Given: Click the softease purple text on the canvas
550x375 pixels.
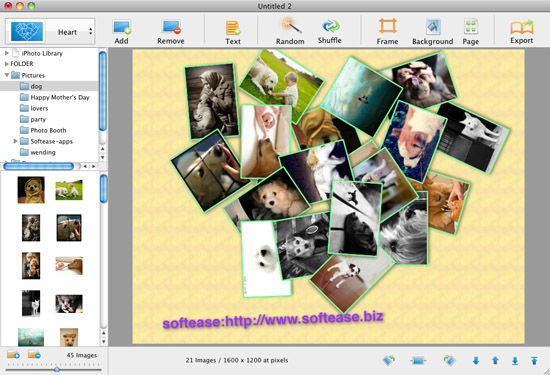Looking at the screenshot, I should pos(273,320).
